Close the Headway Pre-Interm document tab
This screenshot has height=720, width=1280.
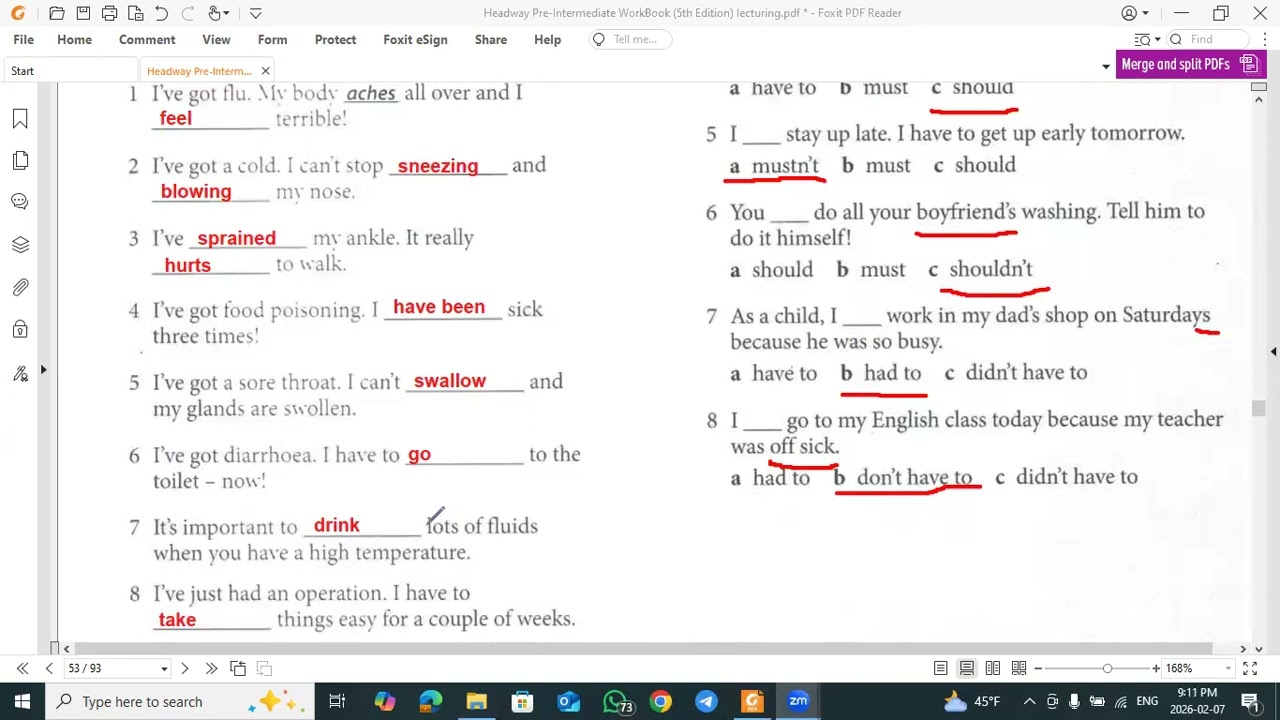point(265,71)
